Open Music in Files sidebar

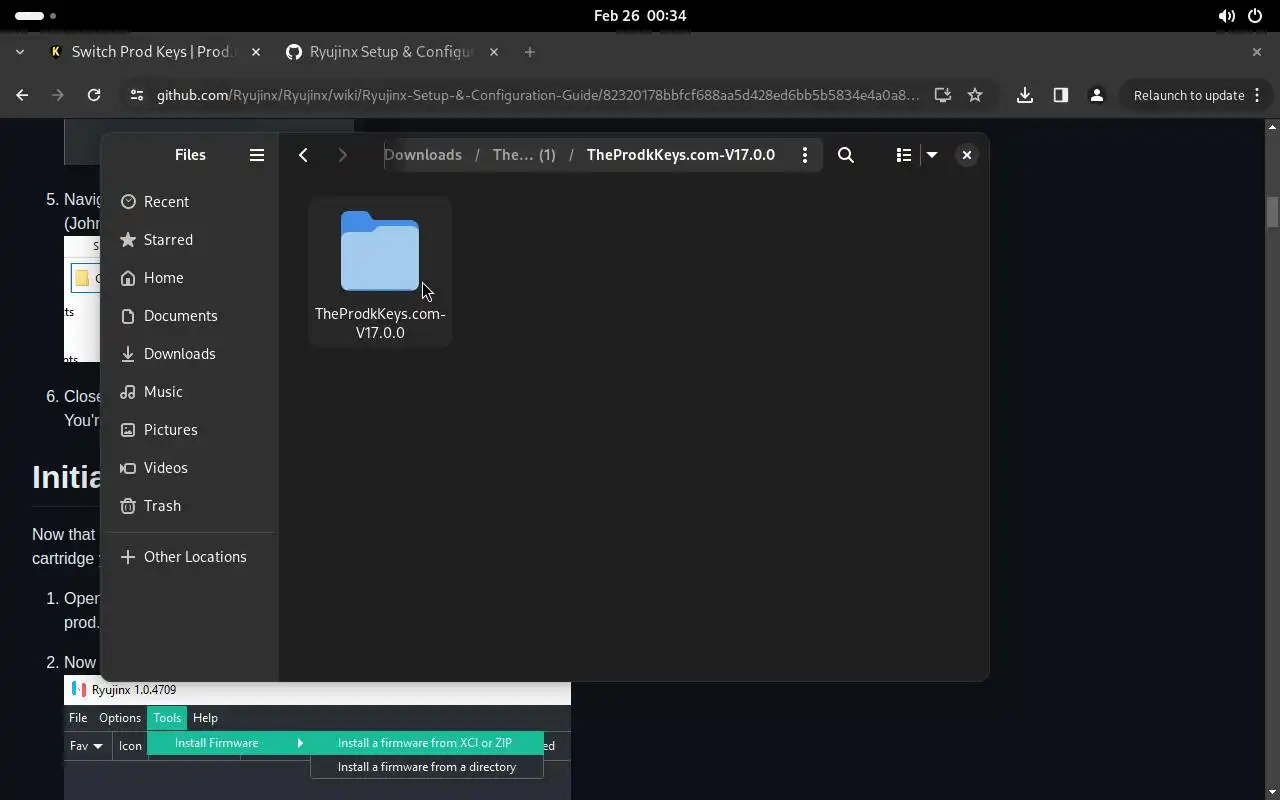190,392
